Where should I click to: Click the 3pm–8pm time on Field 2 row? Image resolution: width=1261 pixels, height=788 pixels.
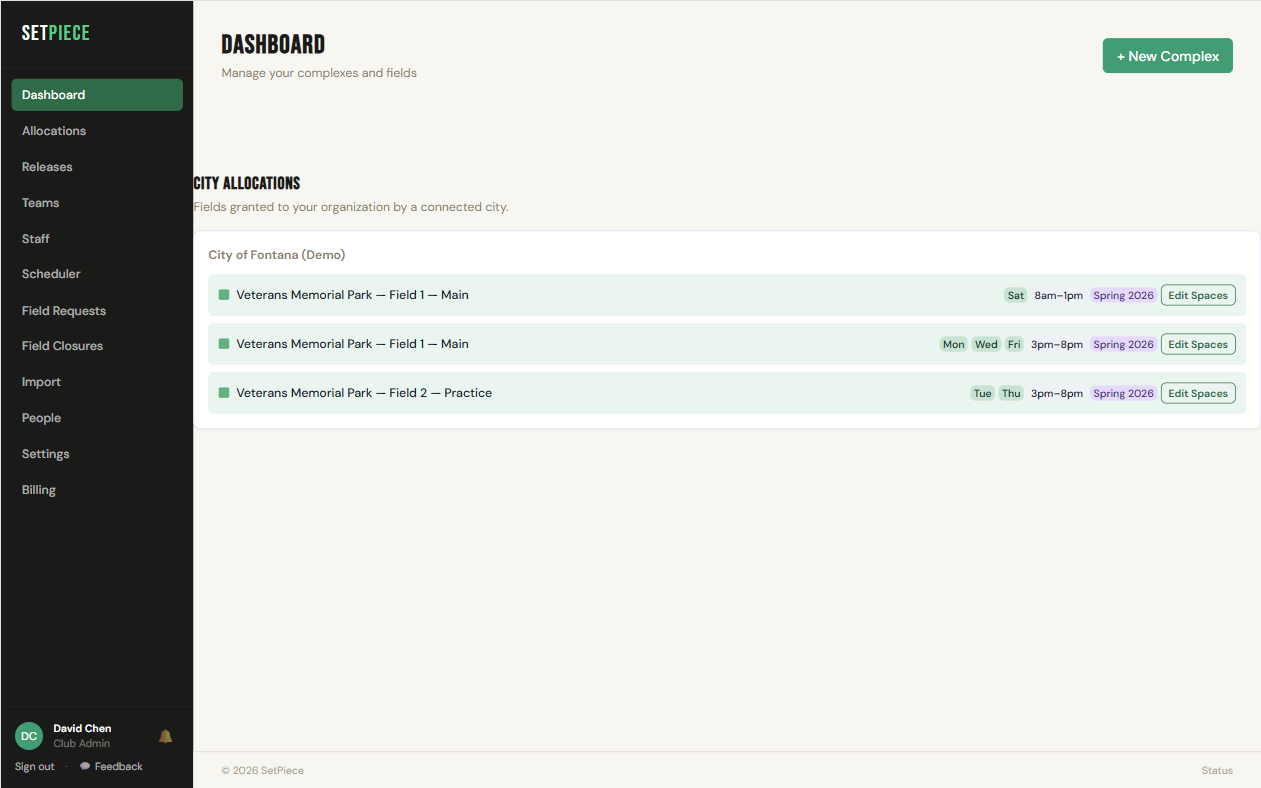coord(1057,393)
